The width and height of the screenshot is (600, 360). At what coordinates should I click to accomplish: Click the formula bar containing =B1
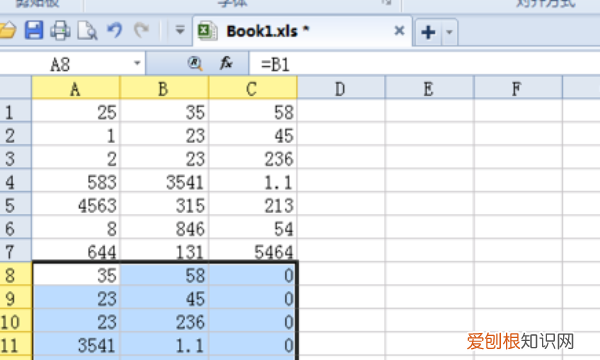425,64
